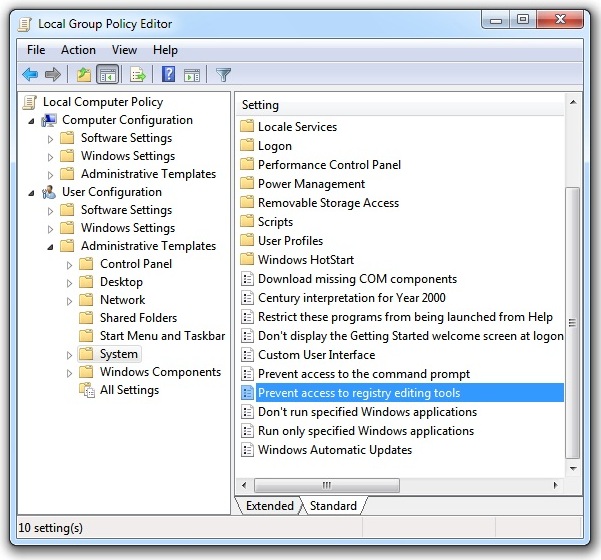601x560 pixels.
Task: Click the Show/Hide Action Pane icon
Action: [192, 75]
